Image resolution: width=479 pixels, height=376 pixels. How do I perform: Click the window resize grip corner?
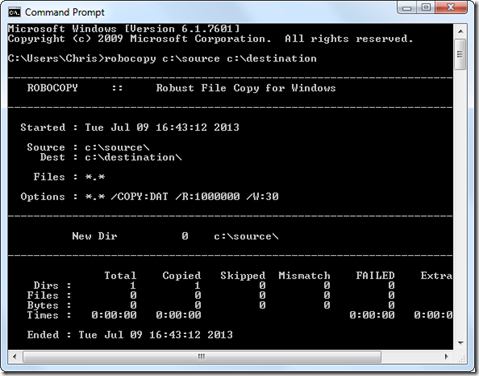[461, 358]
